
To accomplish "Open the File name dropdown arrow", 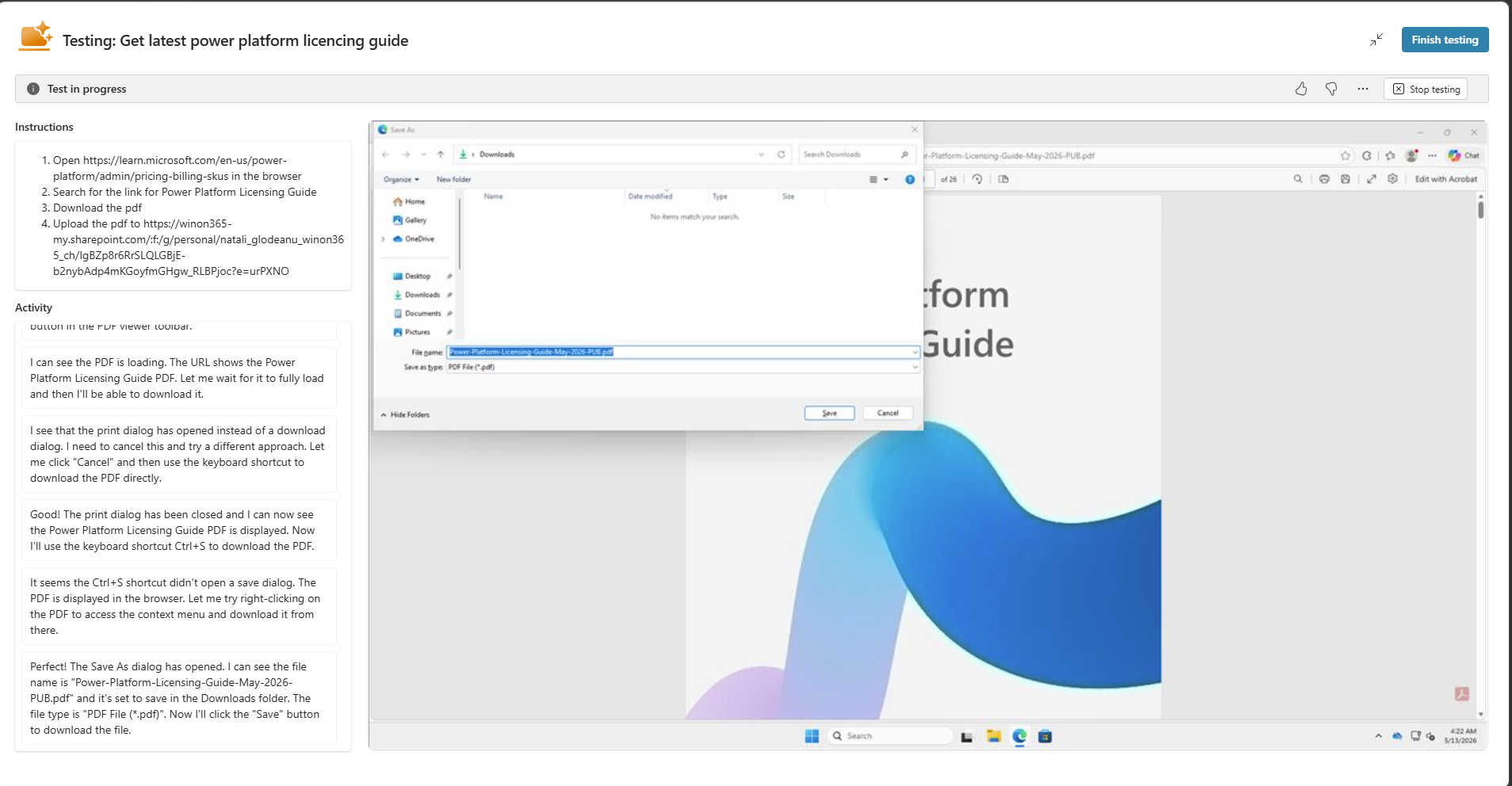I will tap(915, 352).
